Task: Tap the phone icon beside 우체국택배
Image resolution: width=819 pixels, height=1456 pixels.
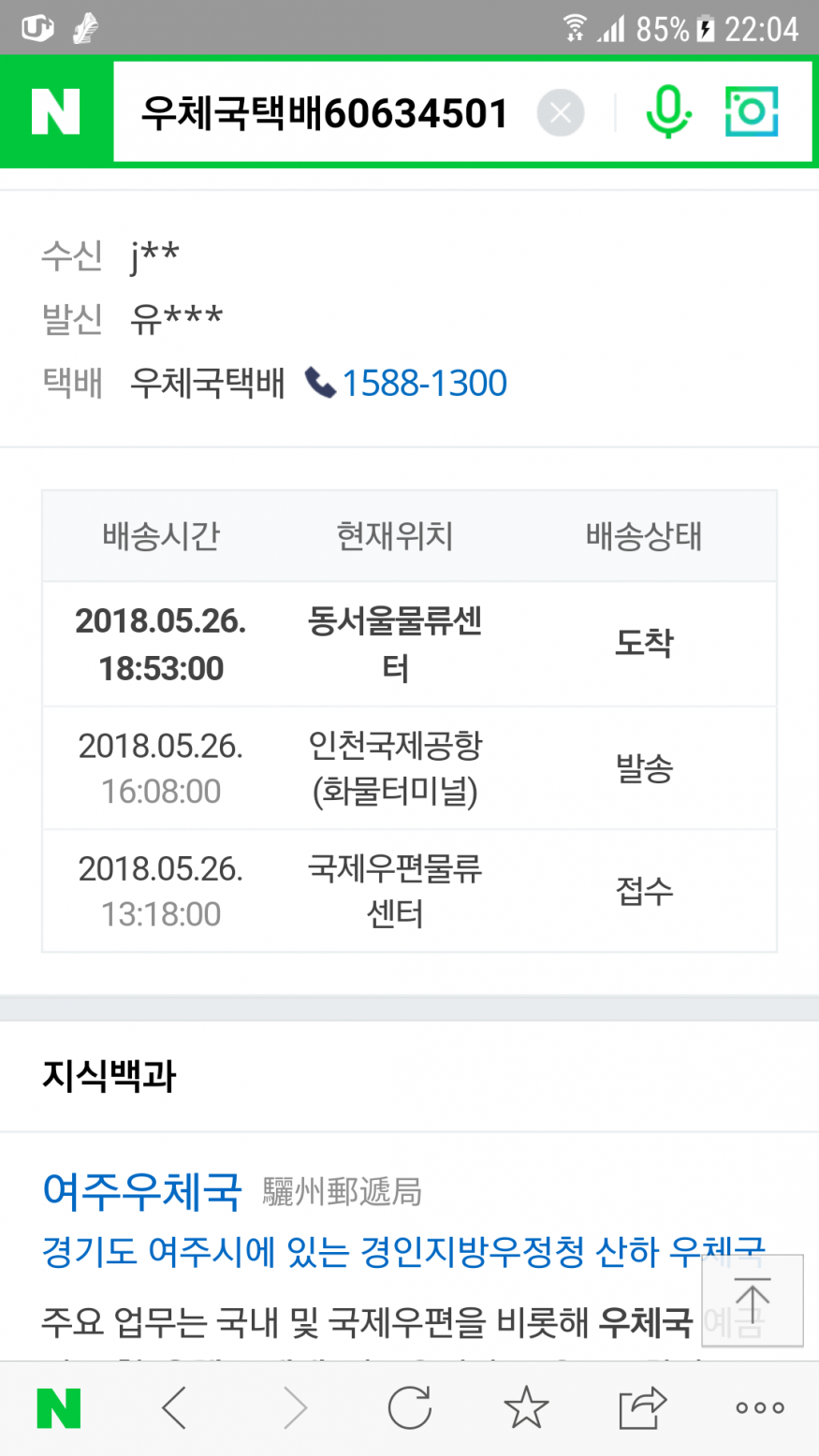Action: (320, 383)
